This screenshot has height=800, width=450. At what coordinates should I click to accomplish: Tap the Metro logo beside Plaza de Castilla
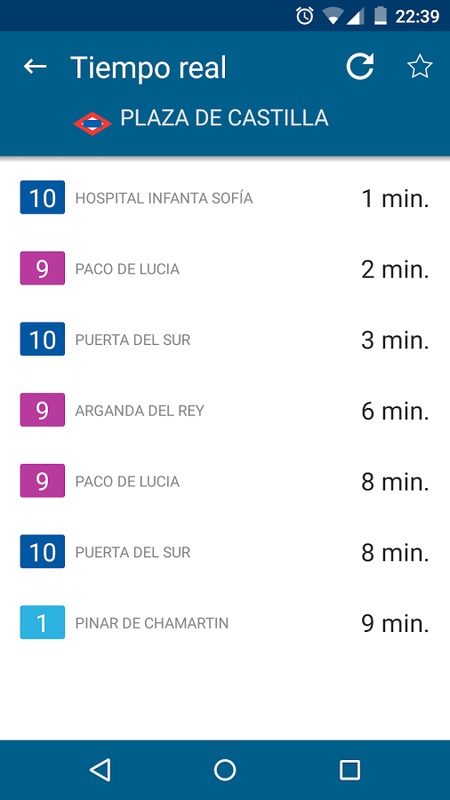[92, 123]
